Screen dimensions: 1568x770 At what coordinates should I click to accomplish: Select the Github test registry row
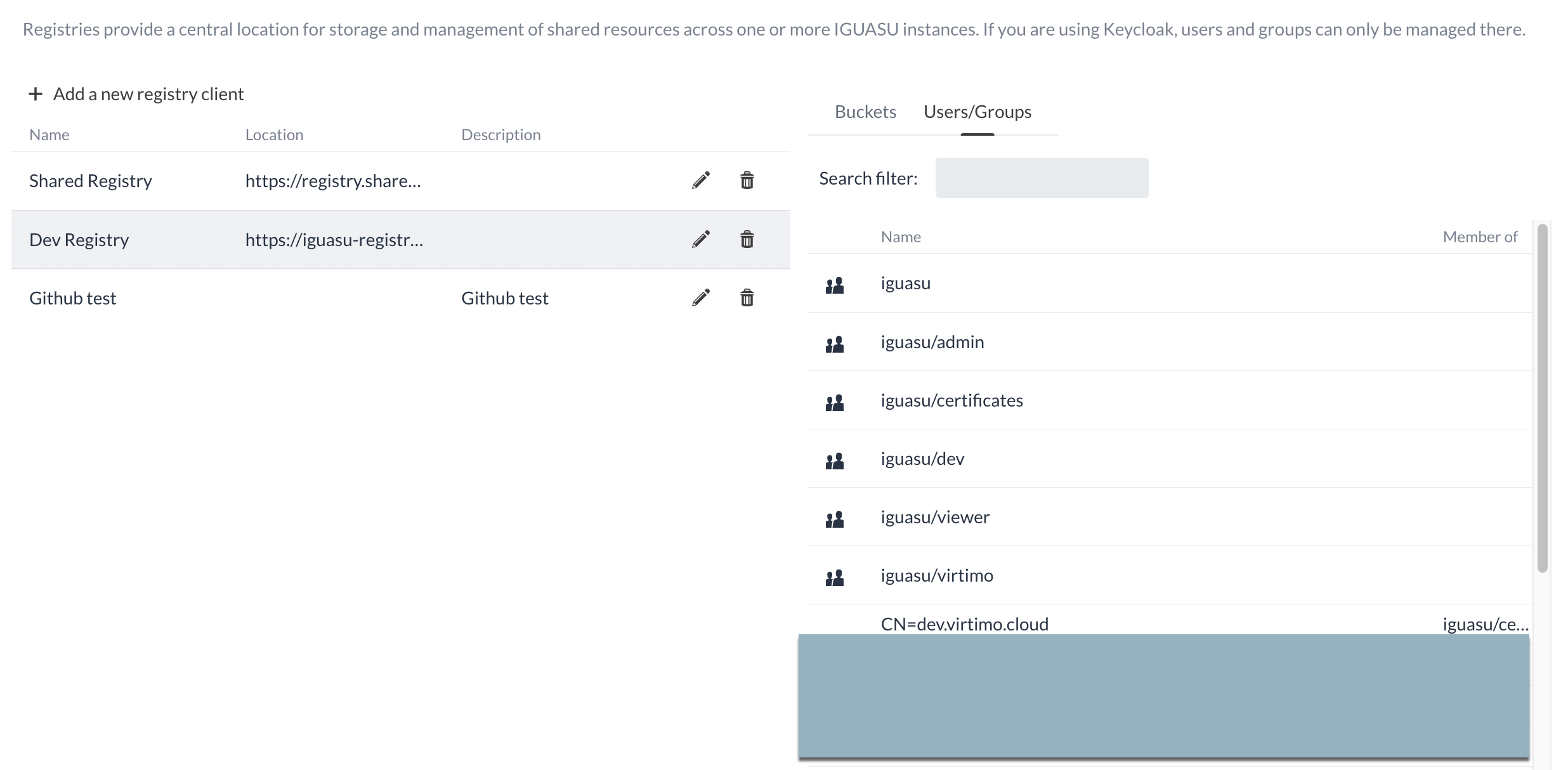click(400, 296)
